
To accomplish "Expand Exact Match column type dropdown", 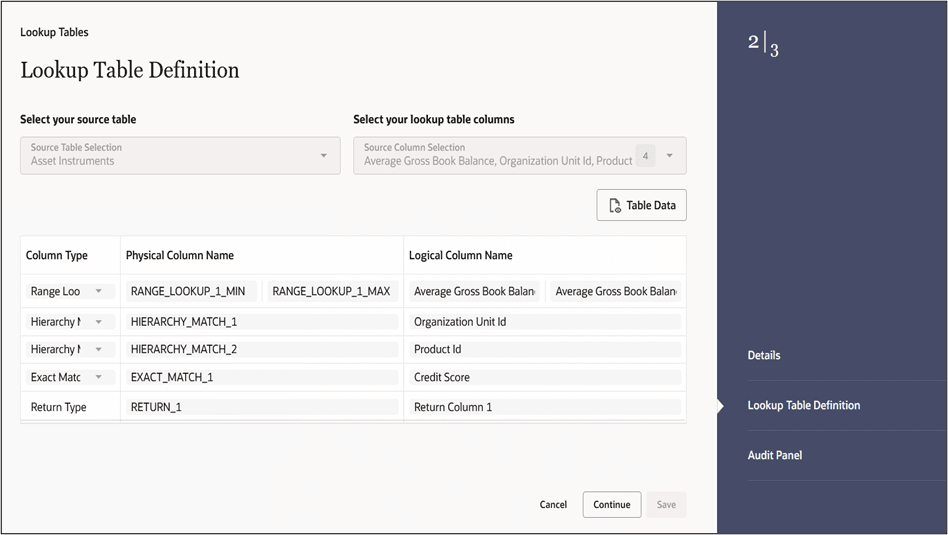I will tap(70, 377).
